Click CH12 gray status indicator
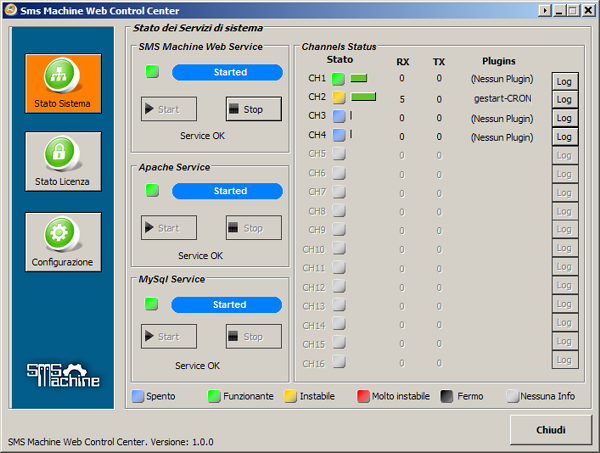This screenshot has height=453, width=600. click(x=339, y=286)
